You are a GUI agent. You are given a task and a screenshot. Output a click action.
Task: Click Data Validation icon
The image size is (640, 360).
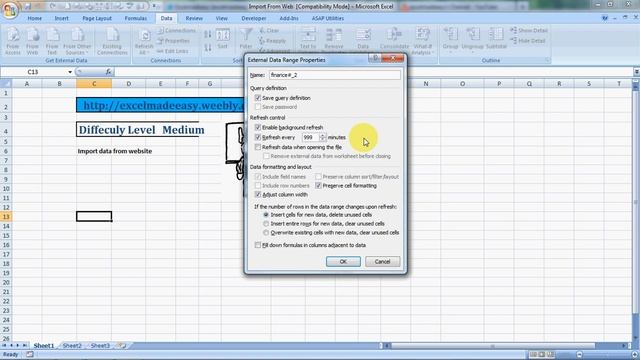point(363,40)
